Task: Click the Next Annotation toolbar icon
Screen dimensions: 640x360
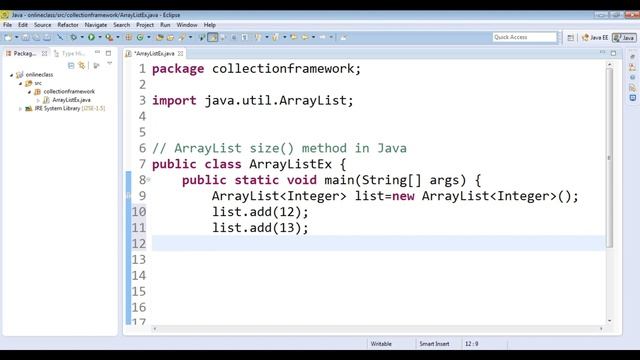Action: coord(258,37)
